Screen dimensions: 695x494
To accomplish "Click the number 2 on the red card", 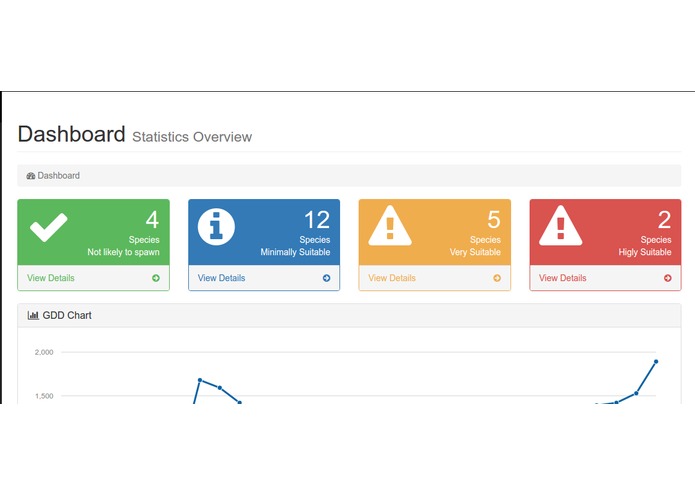I will (x=664, y=220).
